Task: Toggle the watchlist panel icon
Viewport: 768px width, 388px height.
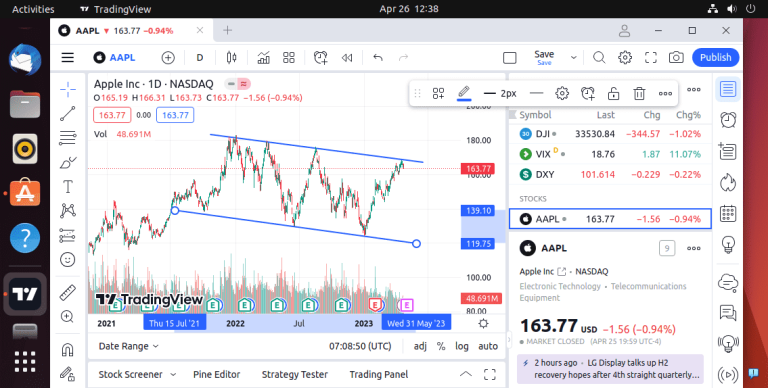Action: tap(728, 89)
